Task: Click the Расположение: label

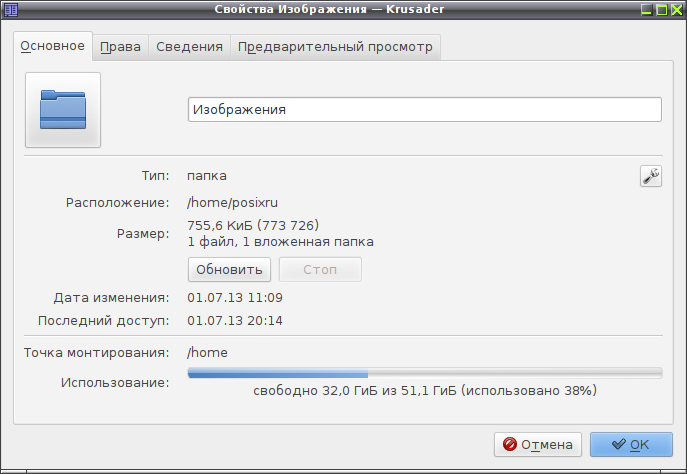Action: coord(117,203)
